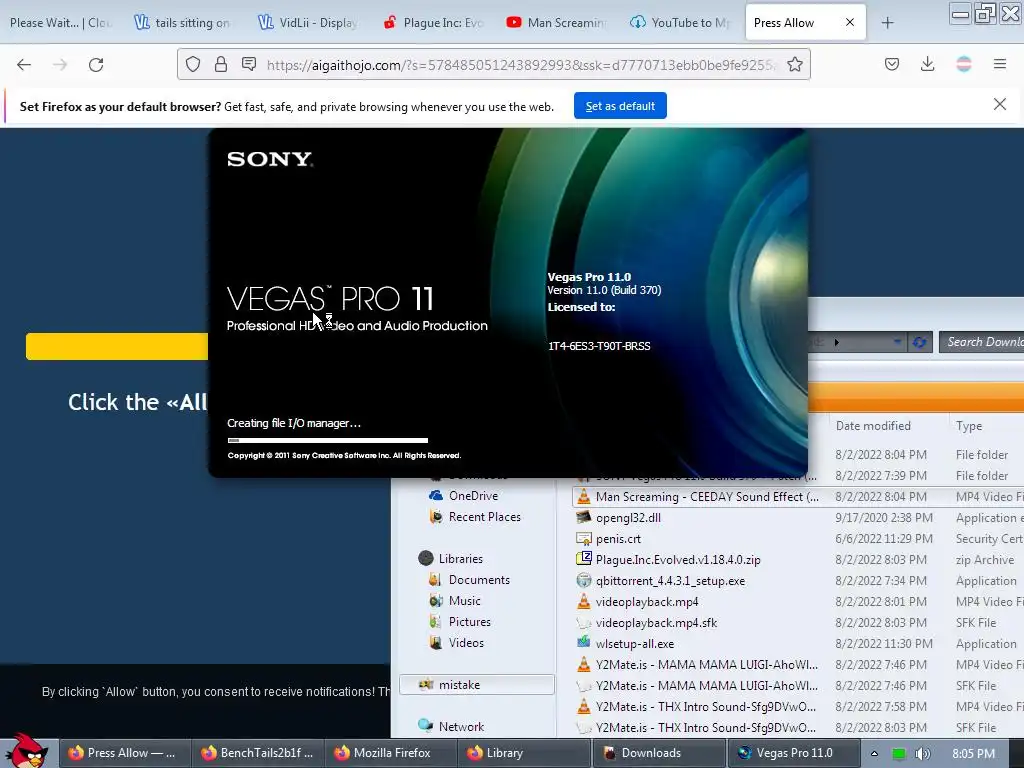This screenshot has width=1024, height=768.
Task: Click VLC icon of Man Screaming file
Action: click(583, 496)
